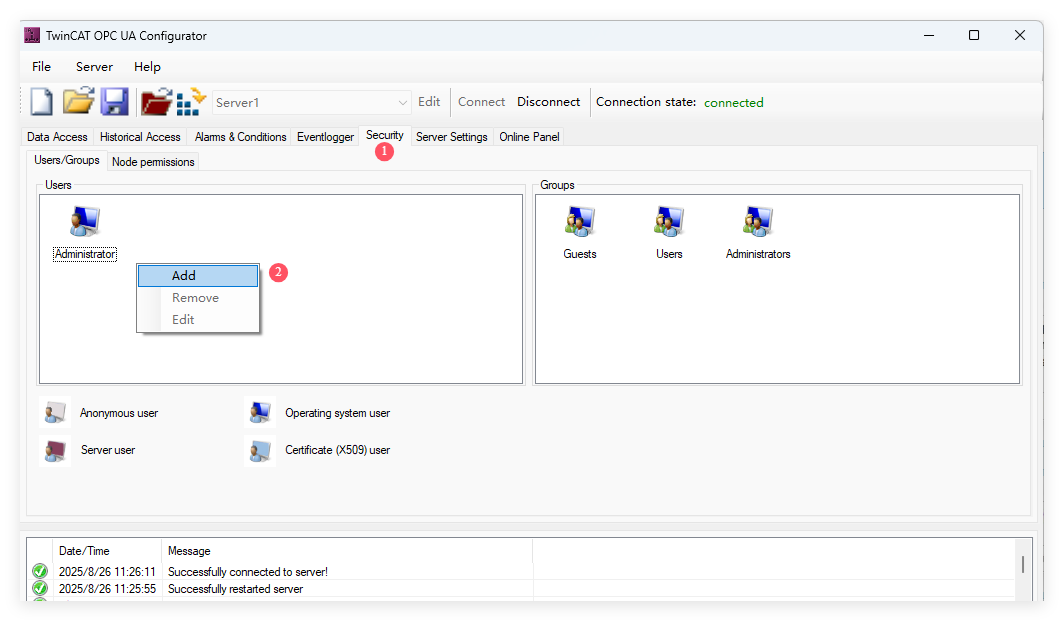Expand the Server1 dropdown list

[x=403, y=102]
